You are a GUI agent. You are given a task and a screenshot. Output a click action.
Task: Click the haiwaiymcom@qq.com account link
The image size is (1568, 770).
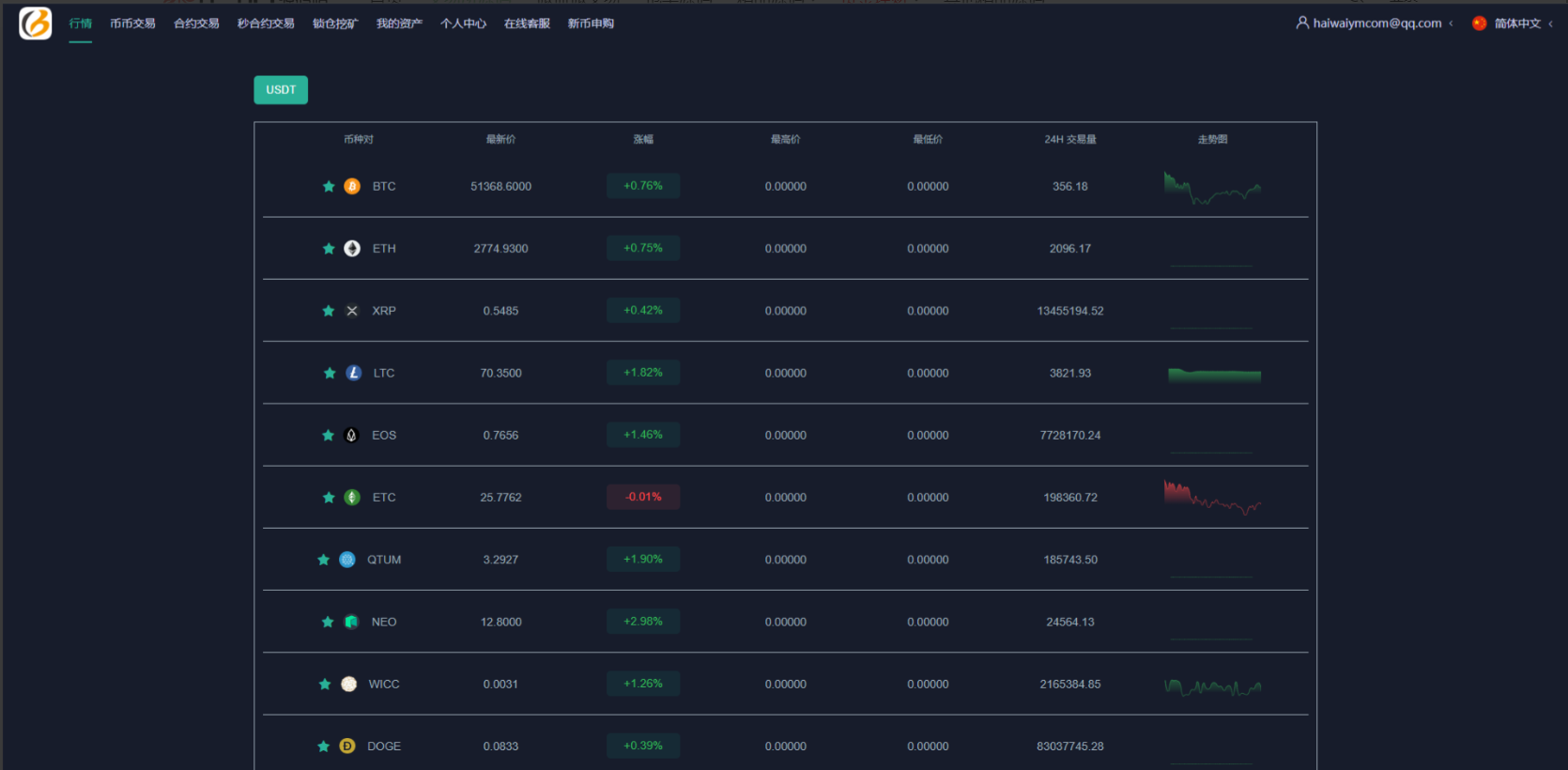pos(1377,23)
